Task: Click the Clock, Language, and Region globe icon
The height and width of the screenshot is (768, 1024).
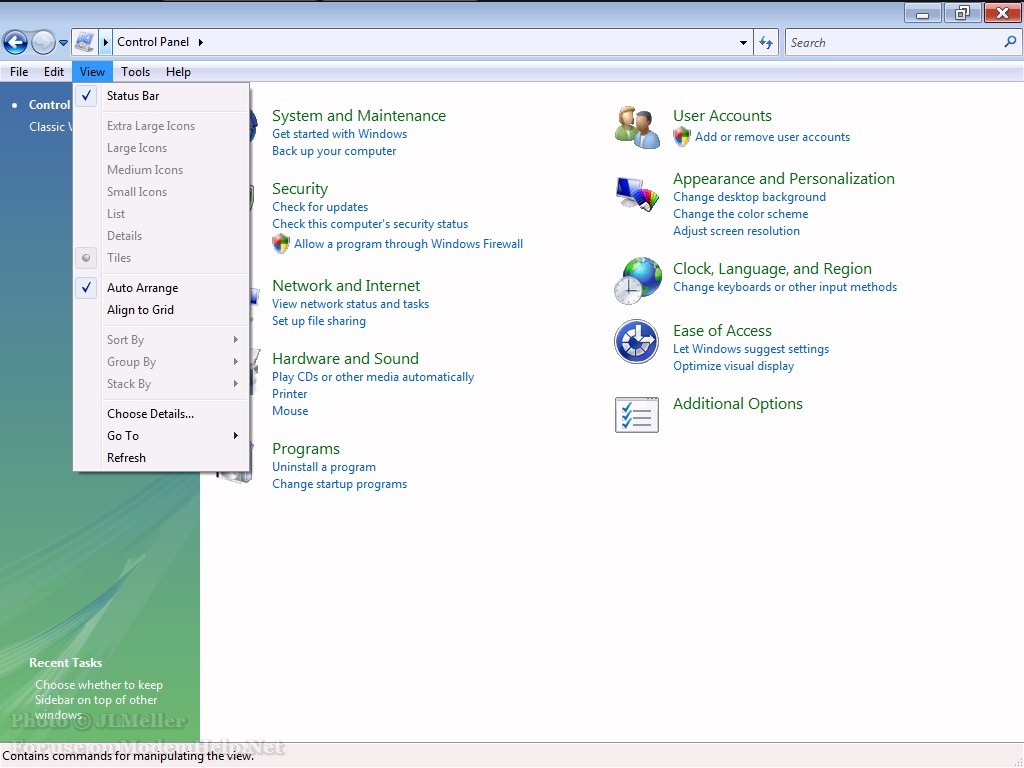Action: pos(637,280)
